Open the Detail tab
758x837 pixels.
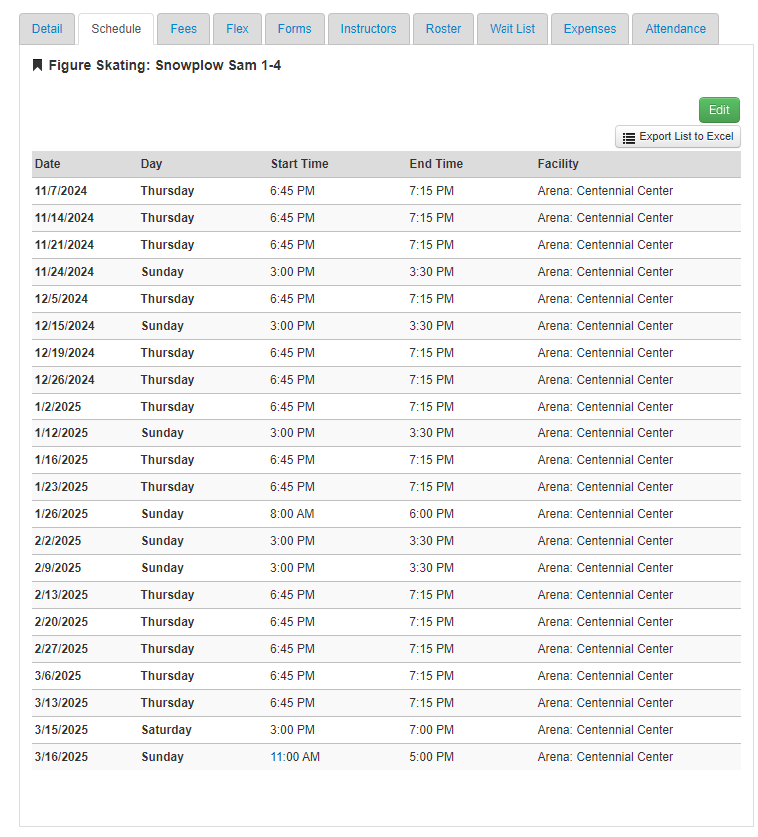[47, 29]
